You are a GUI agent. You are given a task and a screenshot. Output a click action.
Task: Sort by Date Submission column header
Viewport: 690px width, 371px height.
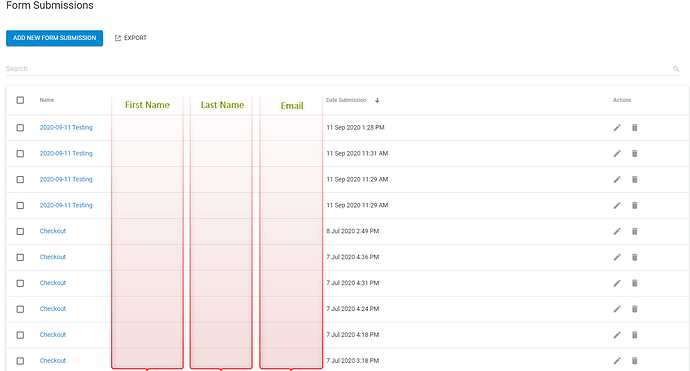pyautogui.click(x=346, y=100)
